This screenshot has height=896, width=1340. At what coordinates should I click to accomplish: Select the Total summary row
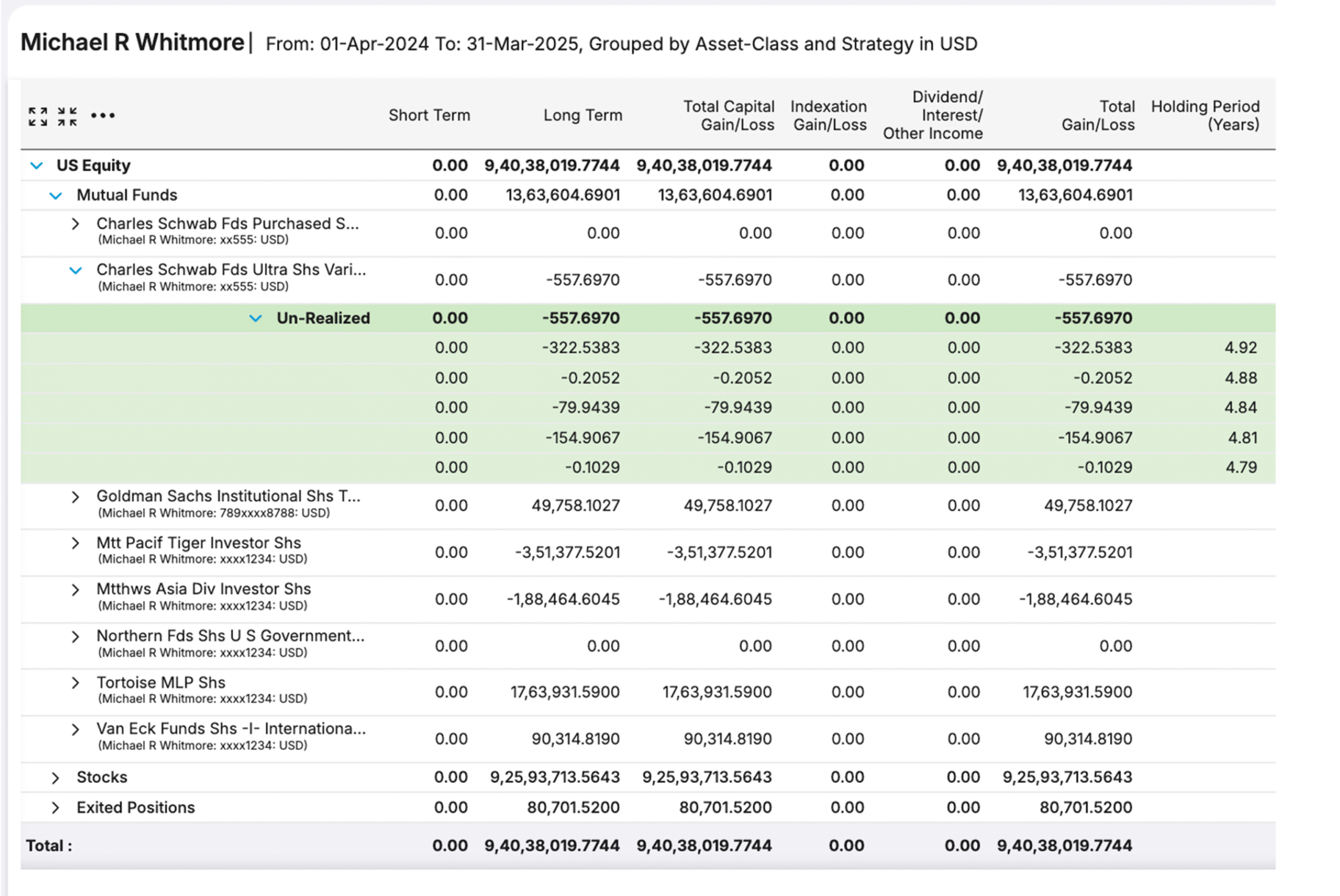[50, 845]
